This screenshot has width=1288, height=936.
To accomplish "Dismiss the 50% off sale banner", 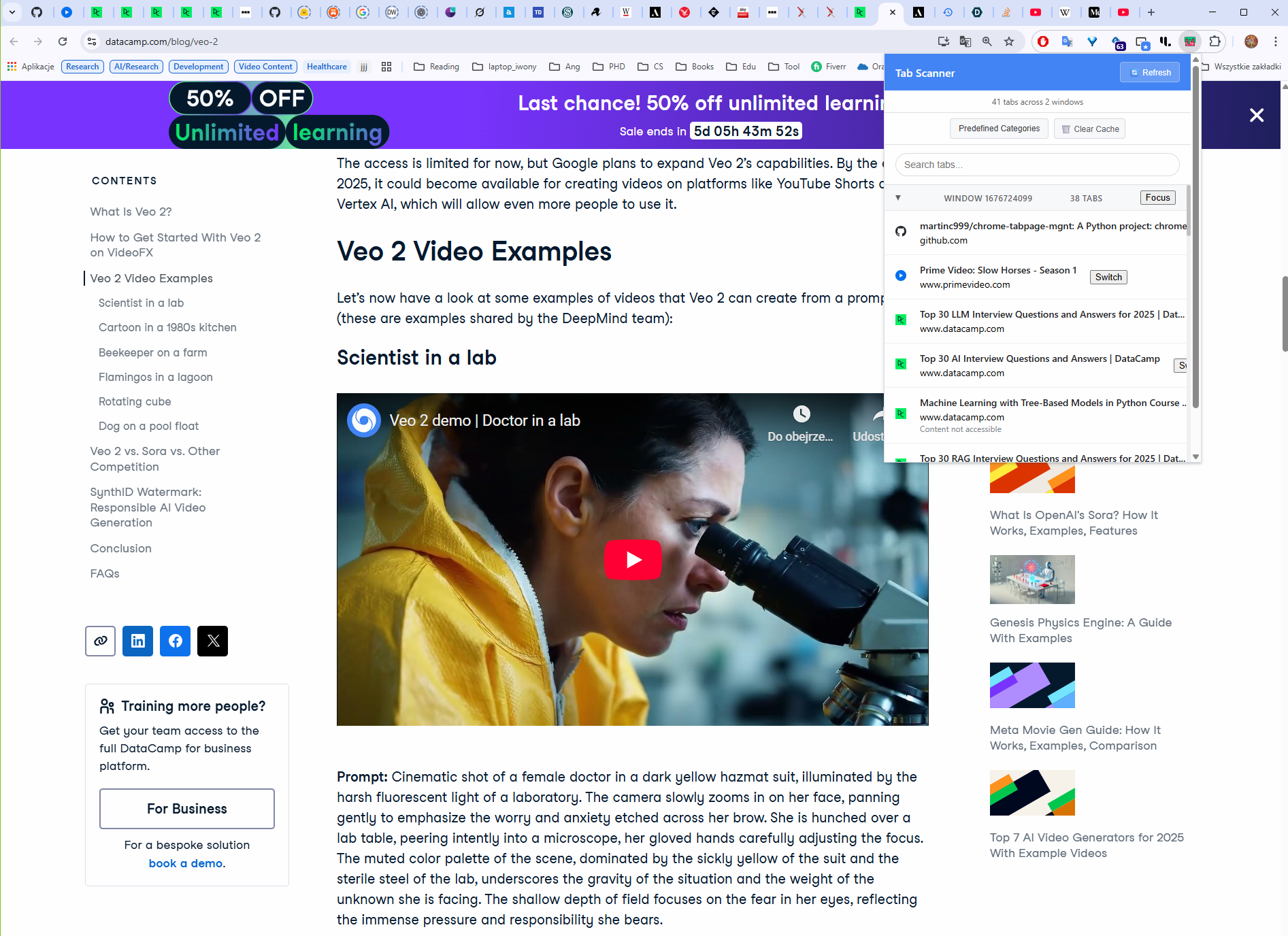I will point(1257,115).
